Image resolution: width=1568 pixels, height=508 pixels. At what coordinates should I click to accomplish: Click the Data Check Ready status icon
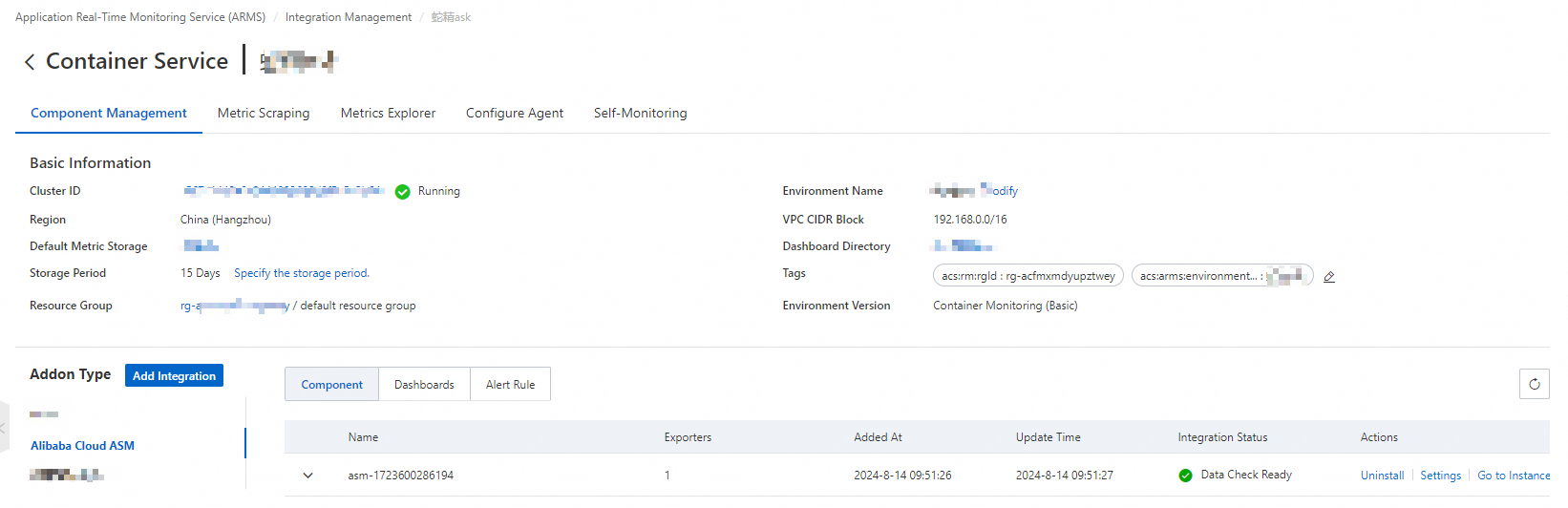[1185, 476]
